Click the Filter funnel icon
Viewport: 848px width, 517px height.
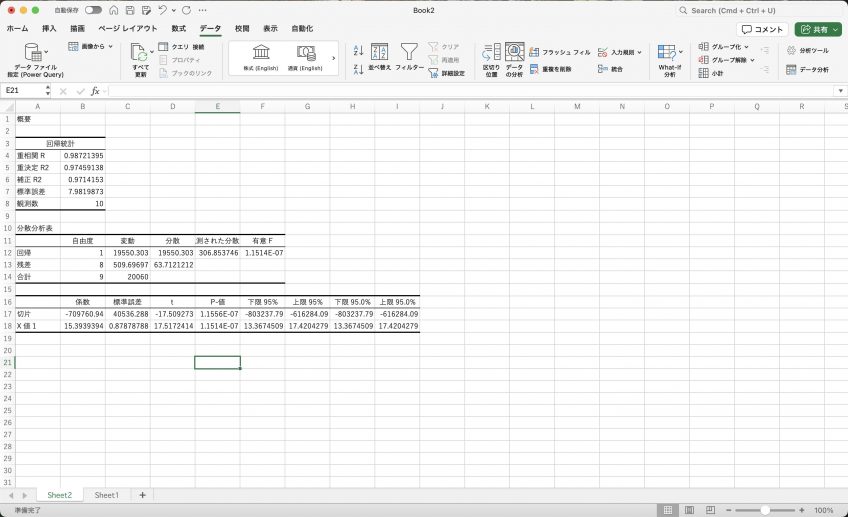coord(409,52)
